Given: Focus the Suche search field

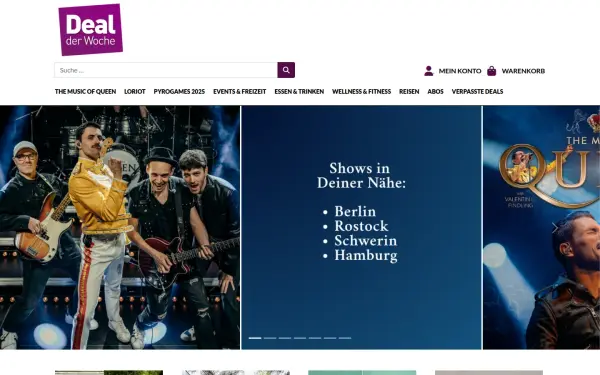Looking at the screenshot, I should point(166,70).
